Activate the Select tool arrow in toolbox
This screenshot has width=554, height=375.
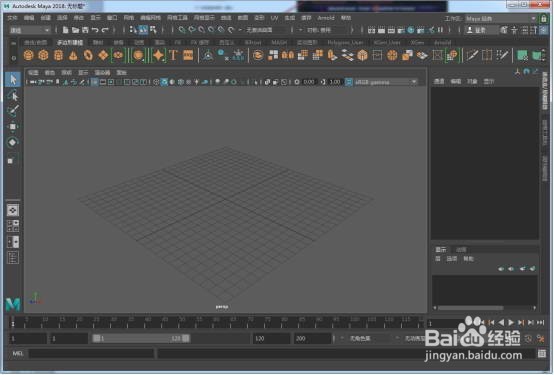pos(13,79)
